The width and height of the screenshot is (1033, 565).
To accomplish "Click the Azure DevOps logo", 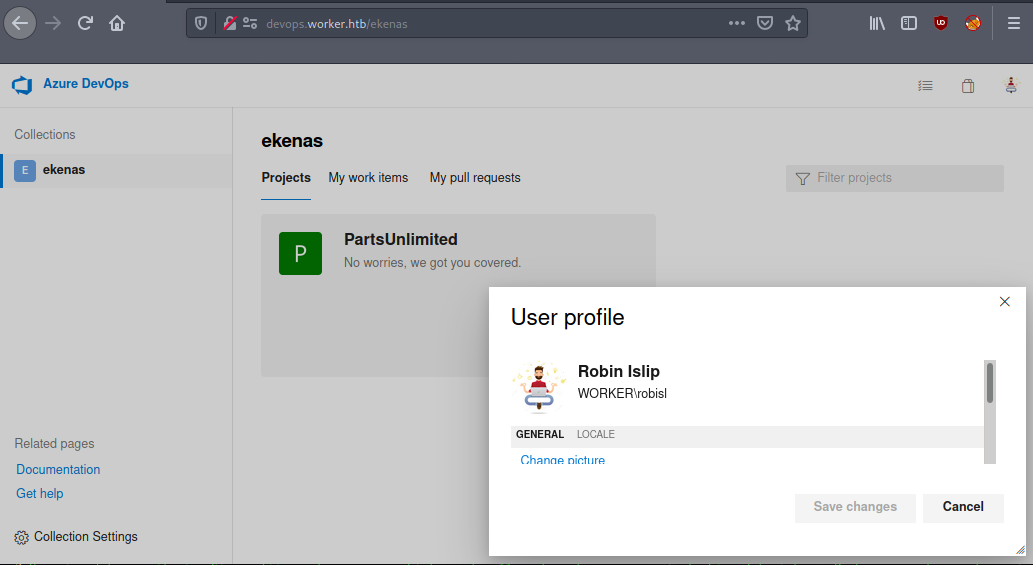I will [x=22, y=85].
